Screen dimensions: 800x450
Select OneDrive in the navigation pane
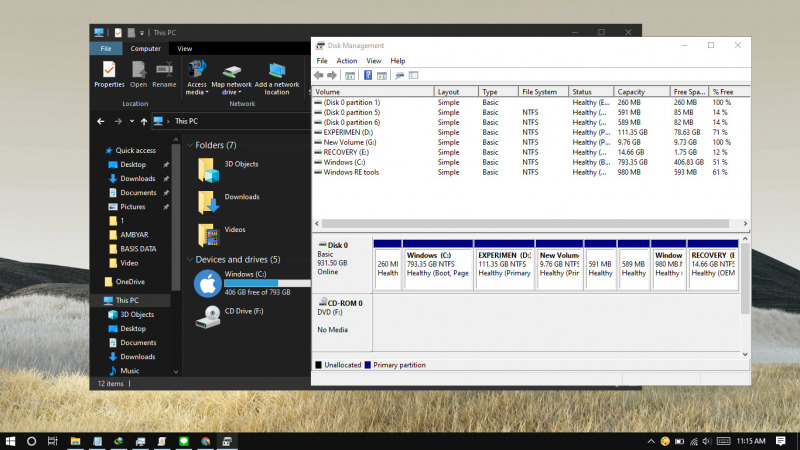pos(130,282)
